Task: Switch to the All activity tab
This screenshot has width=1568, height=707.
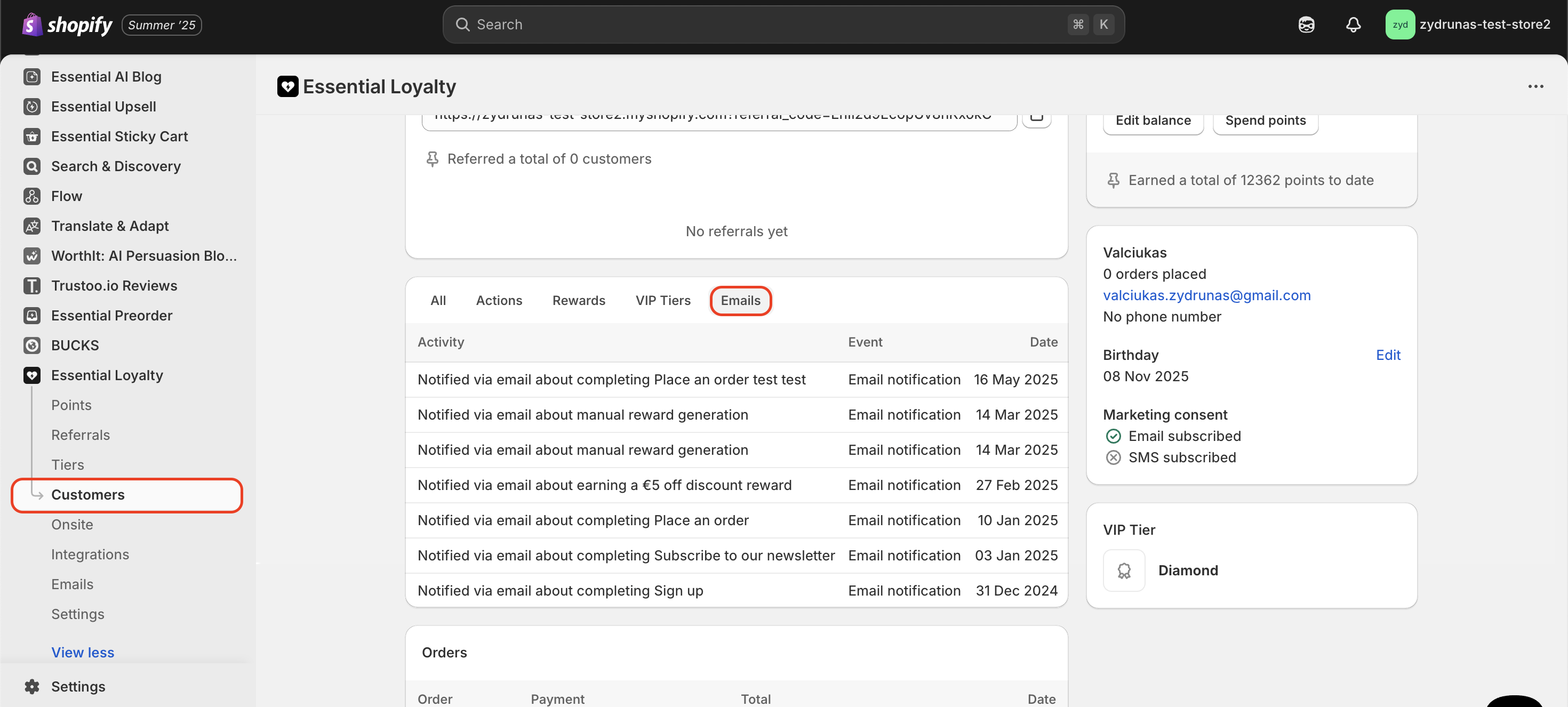Action: (438, 300)
